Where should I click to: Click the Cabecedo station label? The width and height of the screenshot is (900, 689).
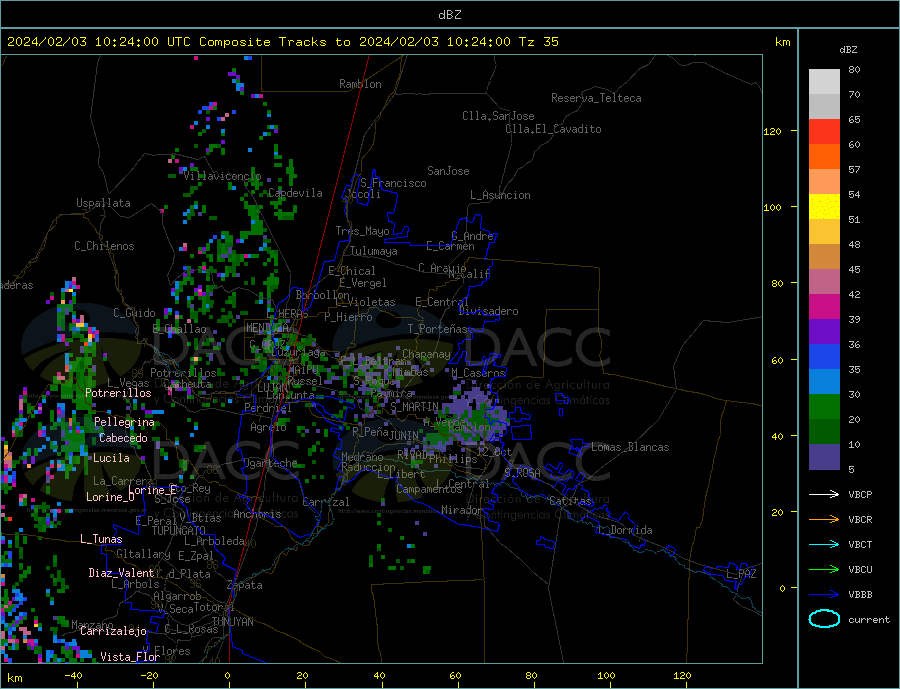click(x=123, y=439)
